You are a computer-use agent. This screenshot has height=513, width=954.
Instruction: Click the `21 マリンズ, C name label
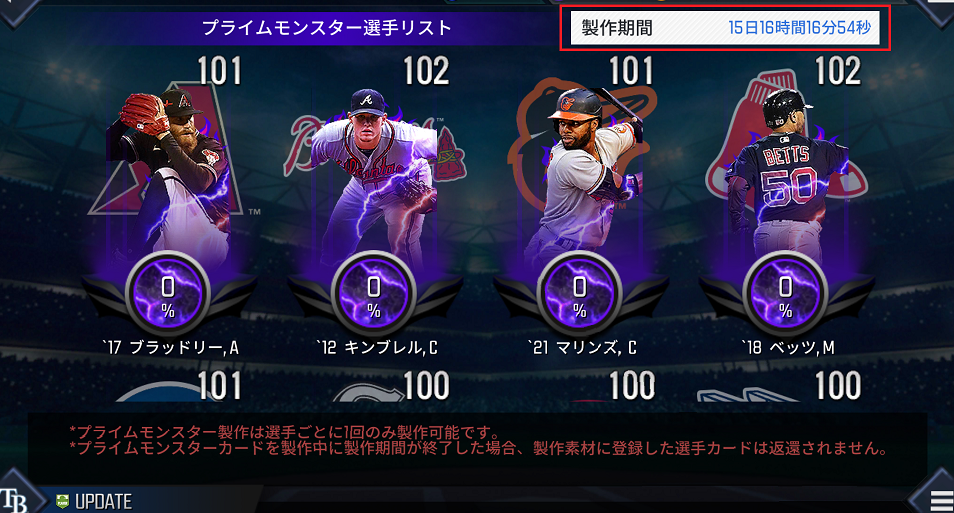pos(582,347)
